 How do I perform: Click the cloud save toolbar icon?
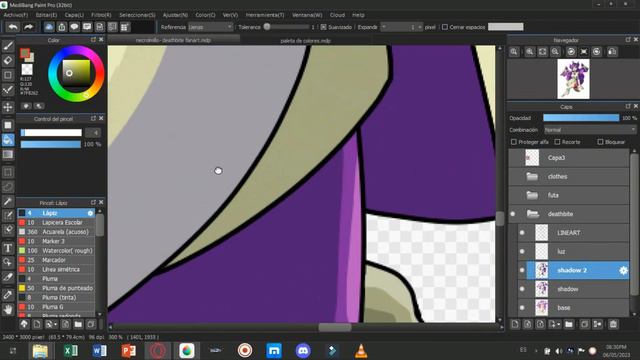click(x=49, y=27)
